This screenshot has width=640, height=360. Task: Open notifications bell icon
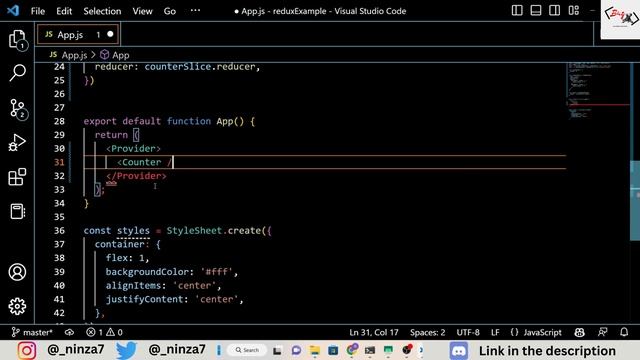click(x=624, y=332)
